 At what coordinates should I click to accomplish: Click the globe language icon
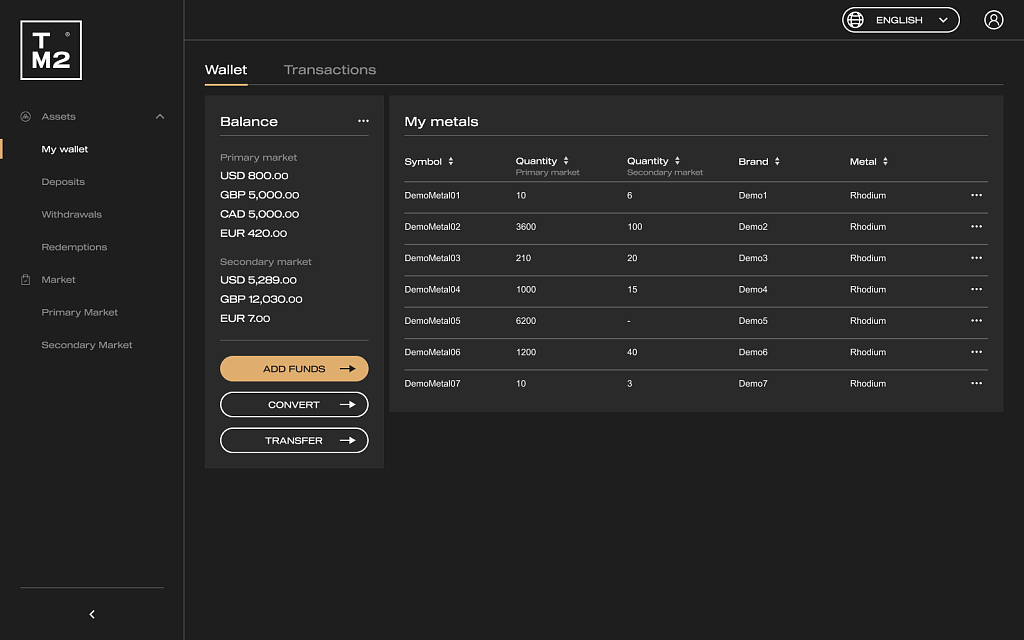pos(855,20)
